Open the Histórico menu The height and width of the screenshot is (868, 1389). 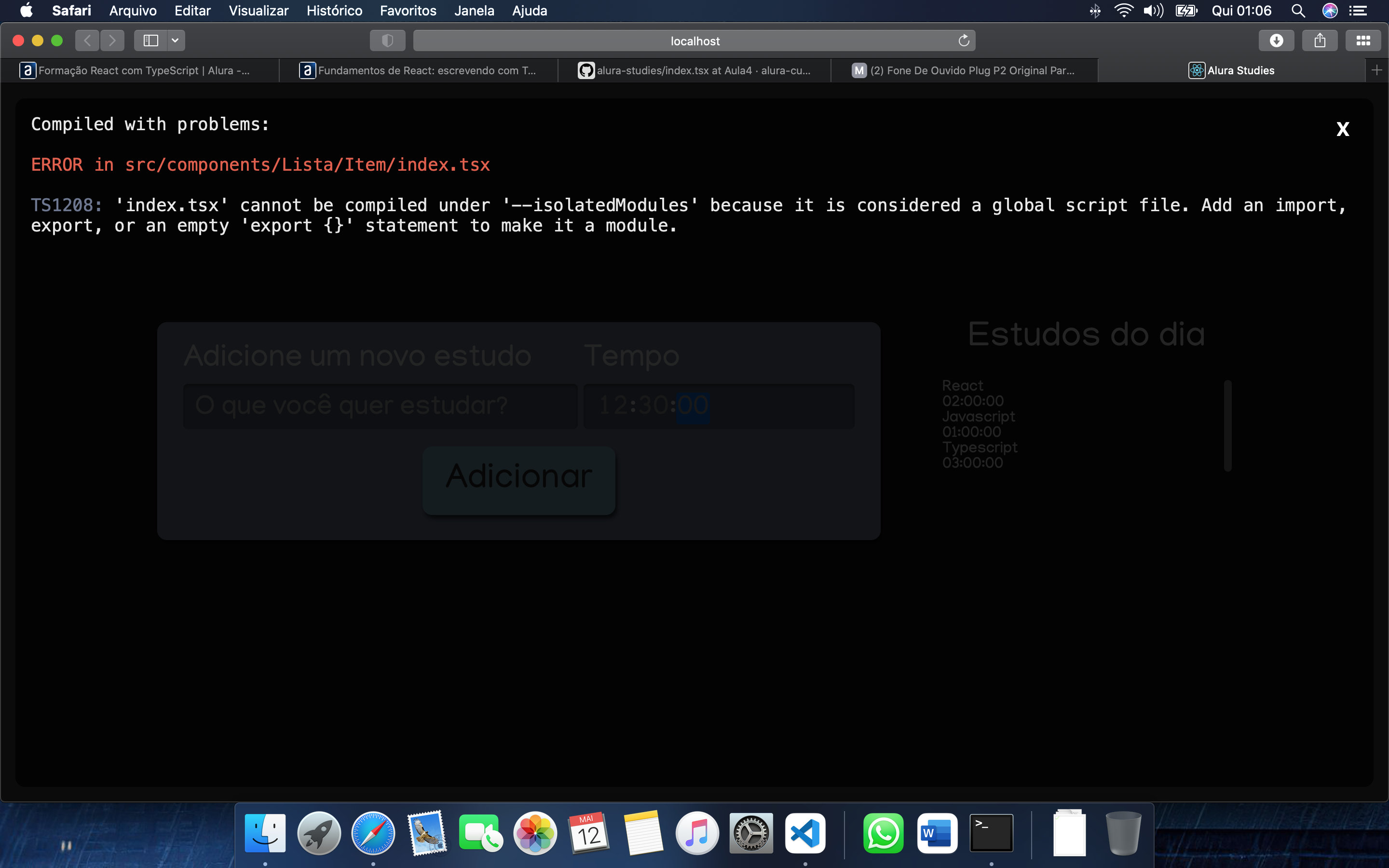click(334, 10)
